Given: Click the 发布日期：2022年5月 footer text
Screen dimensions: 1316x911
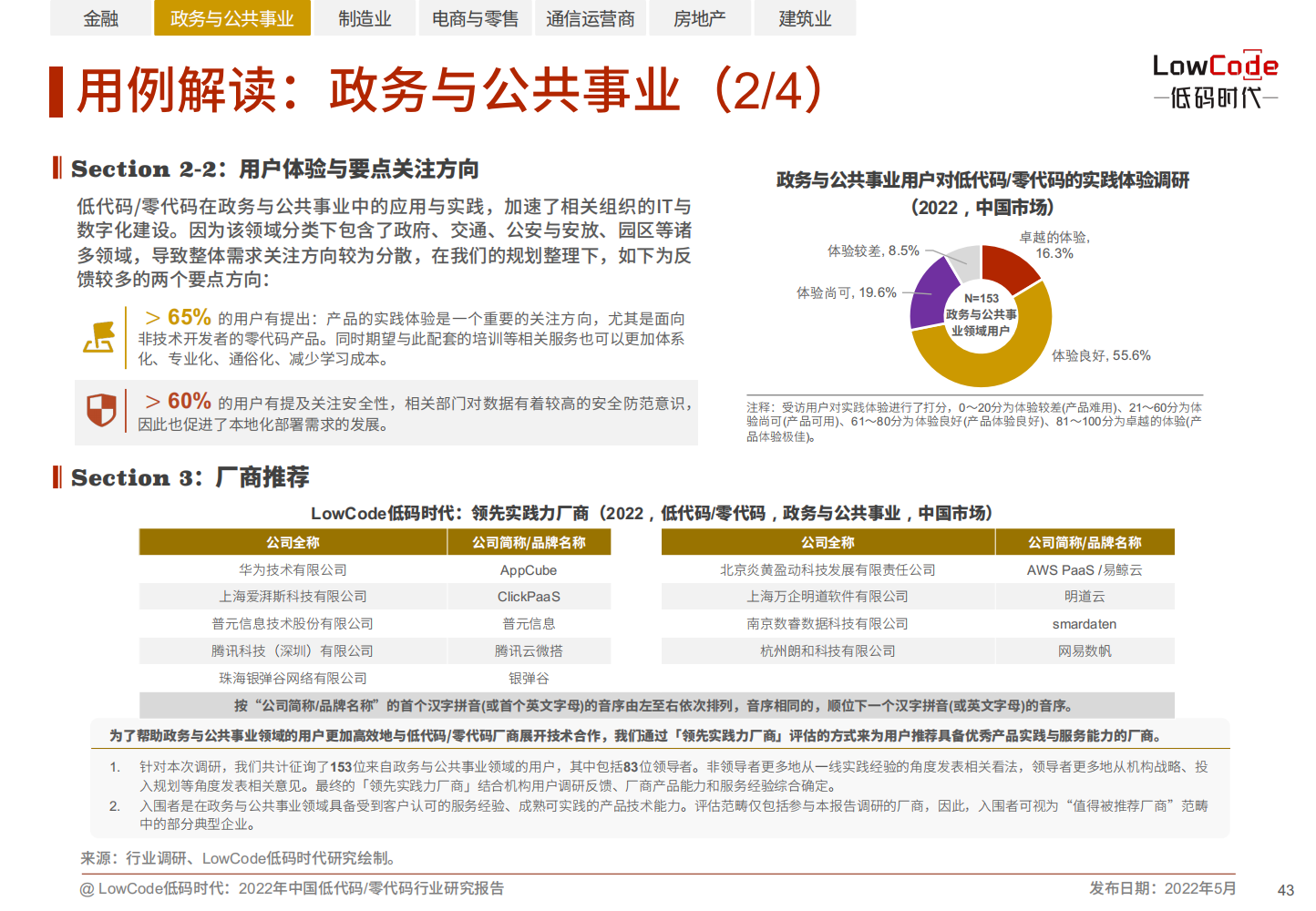Looking at the screenshot, I should pos(1163,888).
